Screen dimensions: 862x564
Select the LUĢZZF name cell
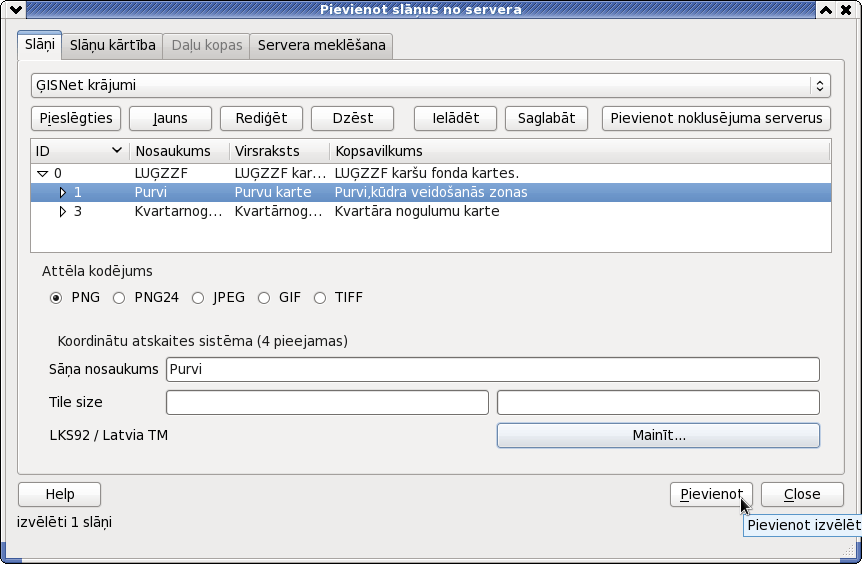pyautogui.click(x=162, y=174)
